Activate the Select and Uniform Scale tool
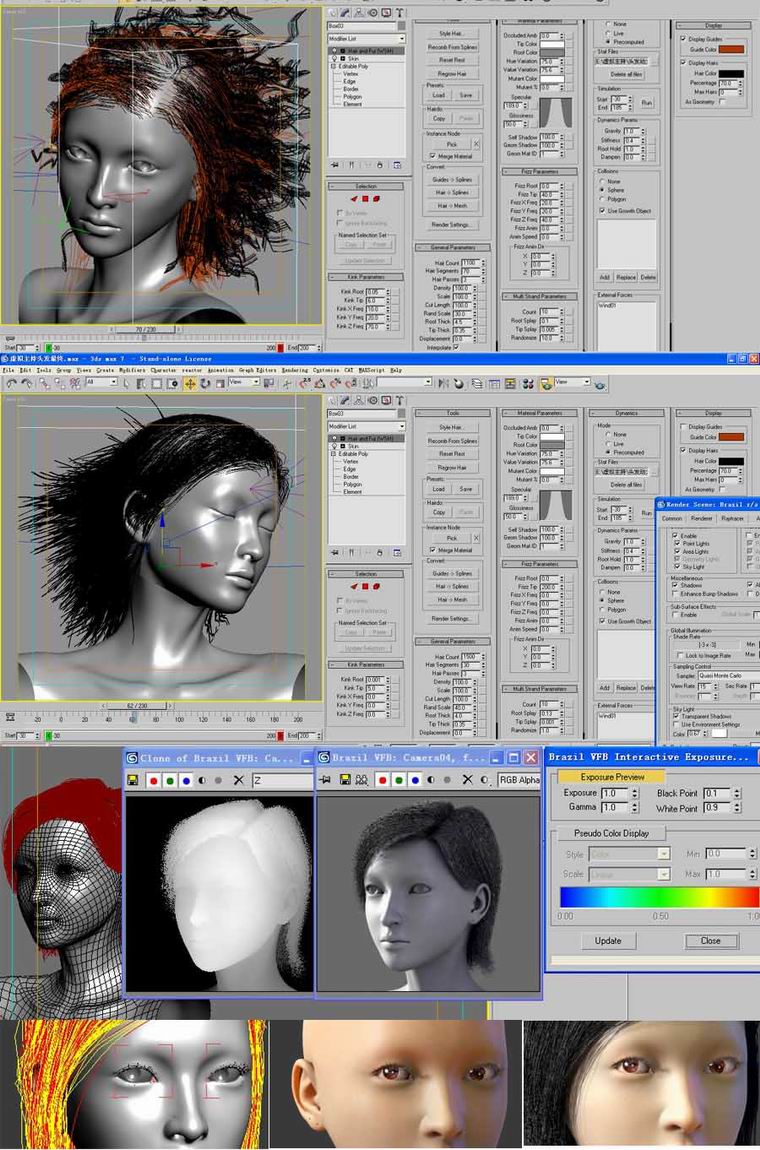The image size is (760, 1150). (x=219, y=383)
